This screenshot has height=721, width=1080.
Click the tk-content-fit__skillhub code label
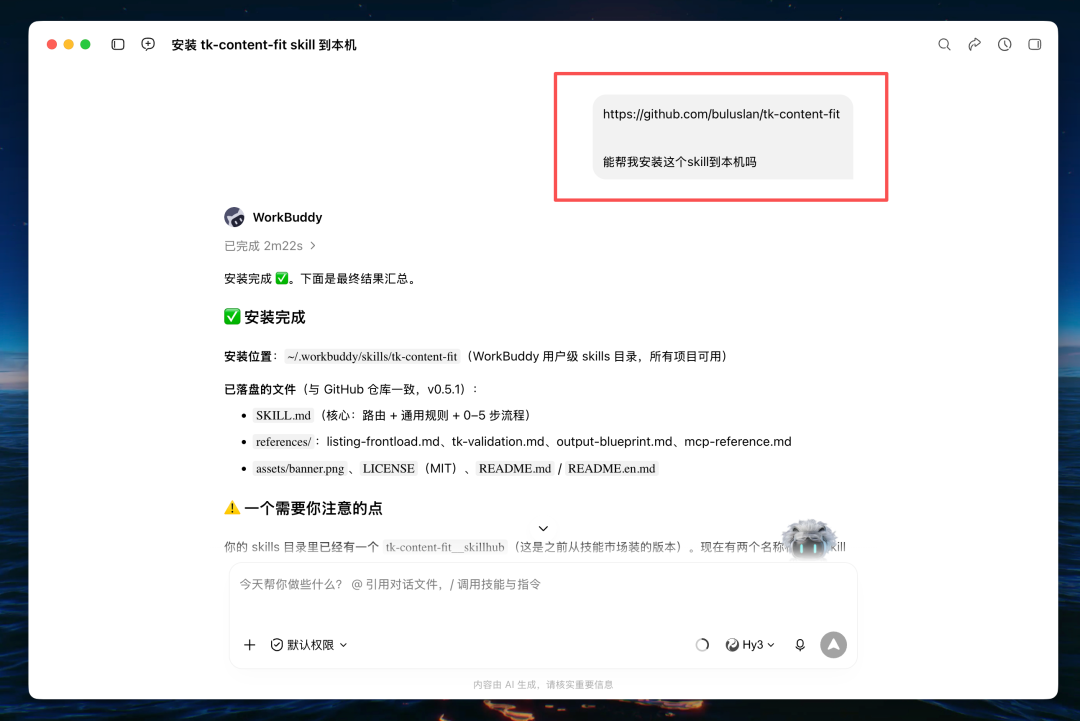[x=445, y=547]
